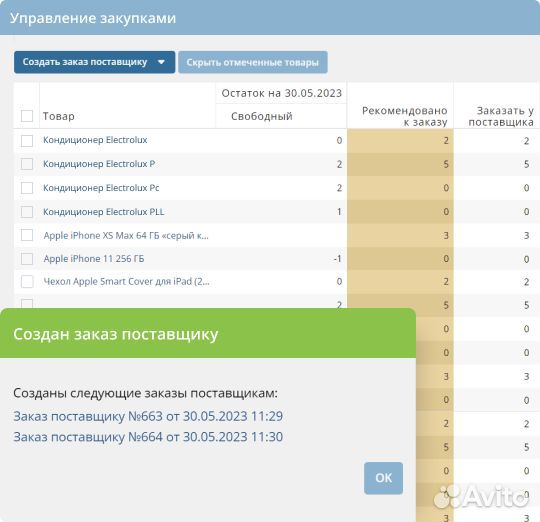Click the Управление закупками title
This screenshot has height=522, width=540.
93,18
